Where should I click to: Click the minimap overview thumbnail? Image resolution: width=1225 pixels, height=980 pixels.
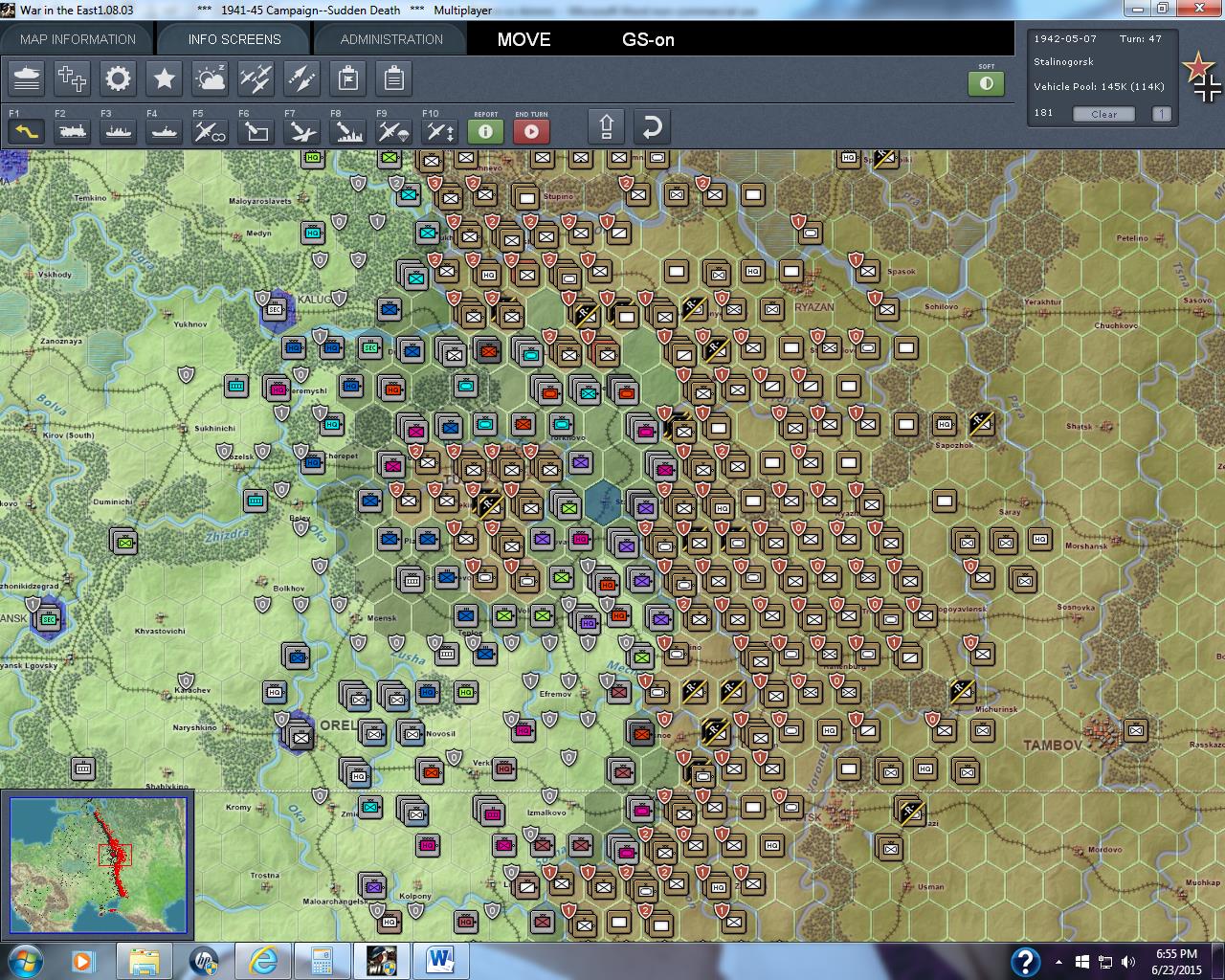point(99,865)
